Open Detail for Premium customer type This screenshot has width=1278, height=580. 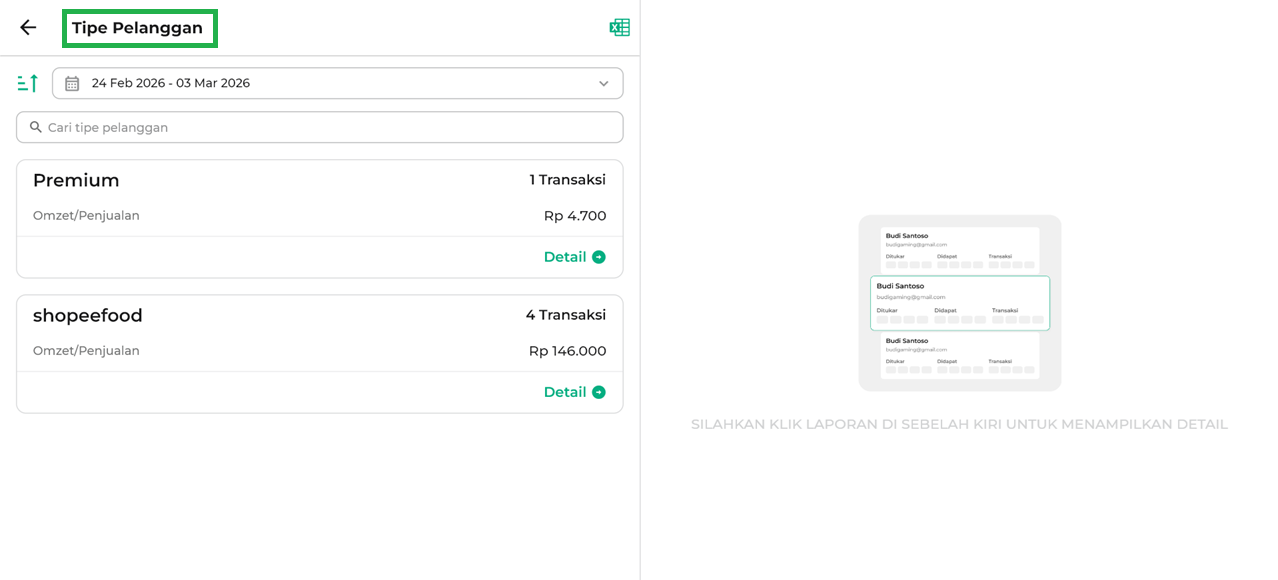[565, 257]
